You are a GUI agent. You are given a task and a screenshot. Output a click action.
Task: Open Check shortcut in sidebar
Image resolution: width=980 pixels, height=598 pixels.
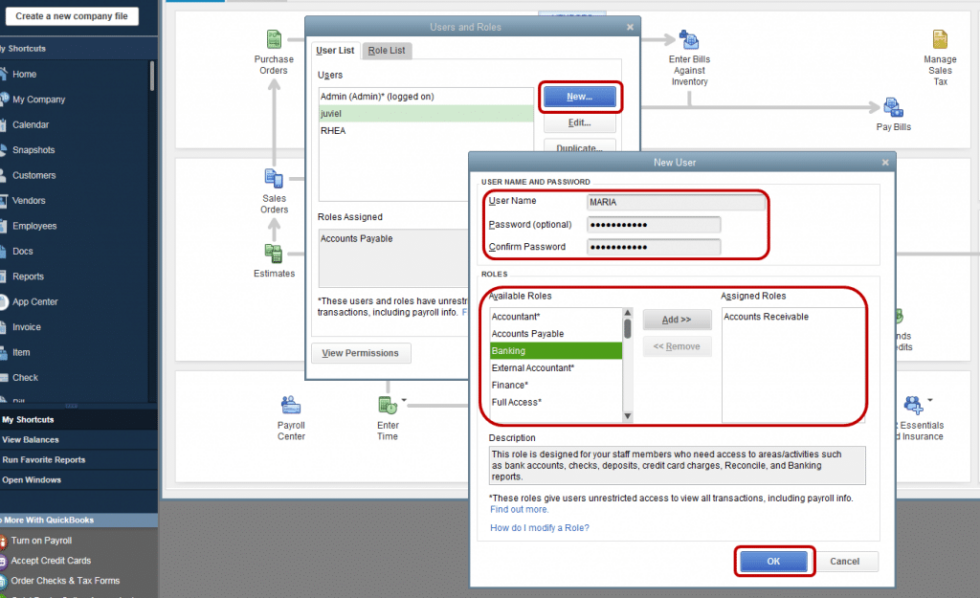(x=25, y=377)
